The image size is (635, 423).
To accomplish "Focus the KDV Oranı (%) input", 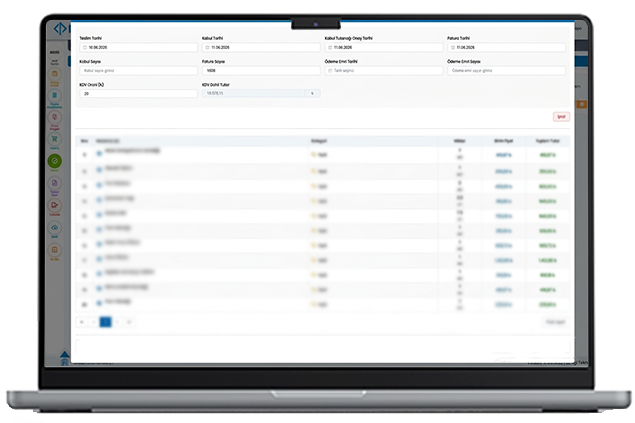I will (139, 94).
